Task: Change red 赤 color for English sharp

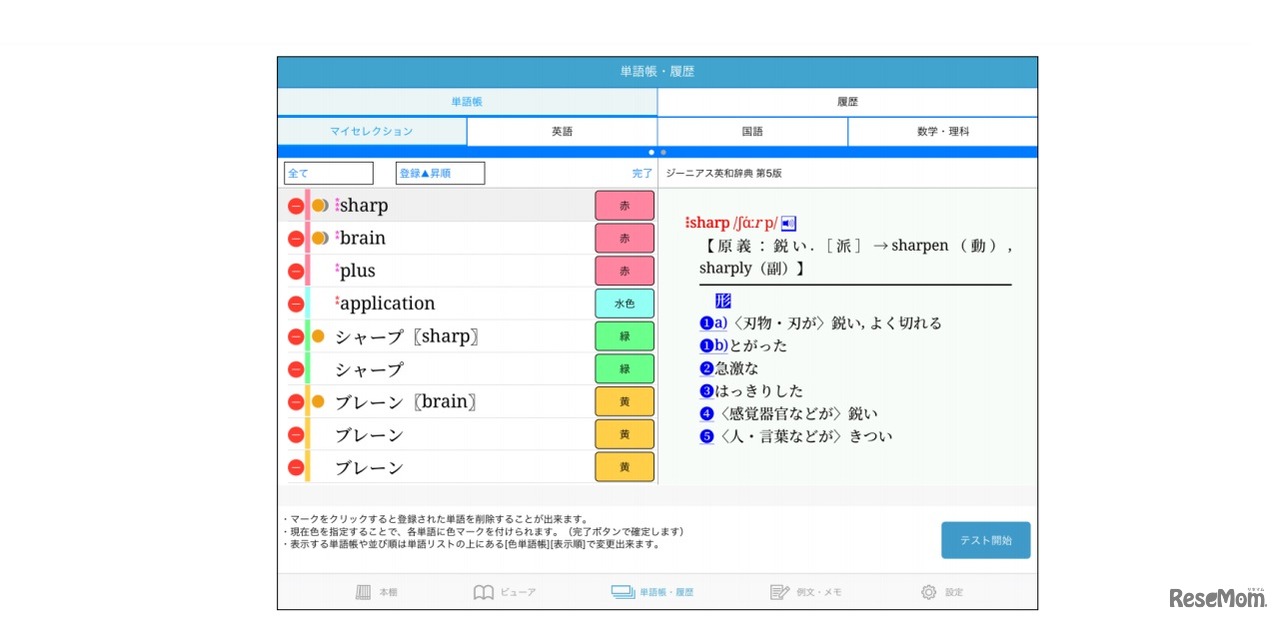Action: point(625,206)
